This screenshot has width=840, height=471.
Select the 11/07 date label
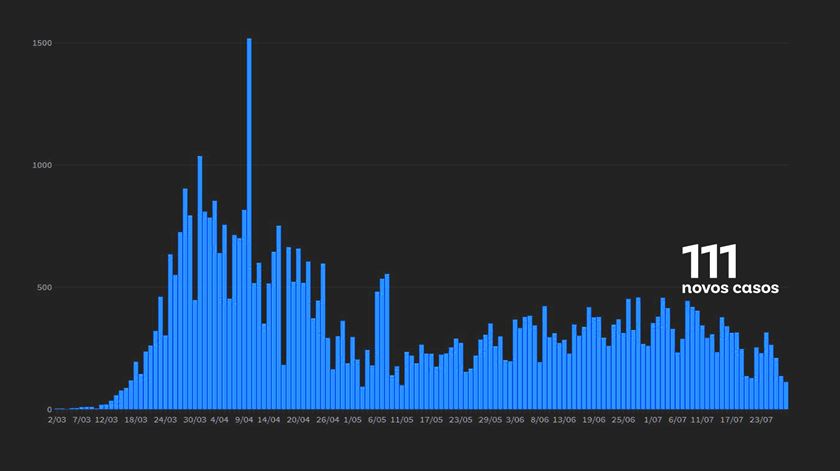[702, 420]
